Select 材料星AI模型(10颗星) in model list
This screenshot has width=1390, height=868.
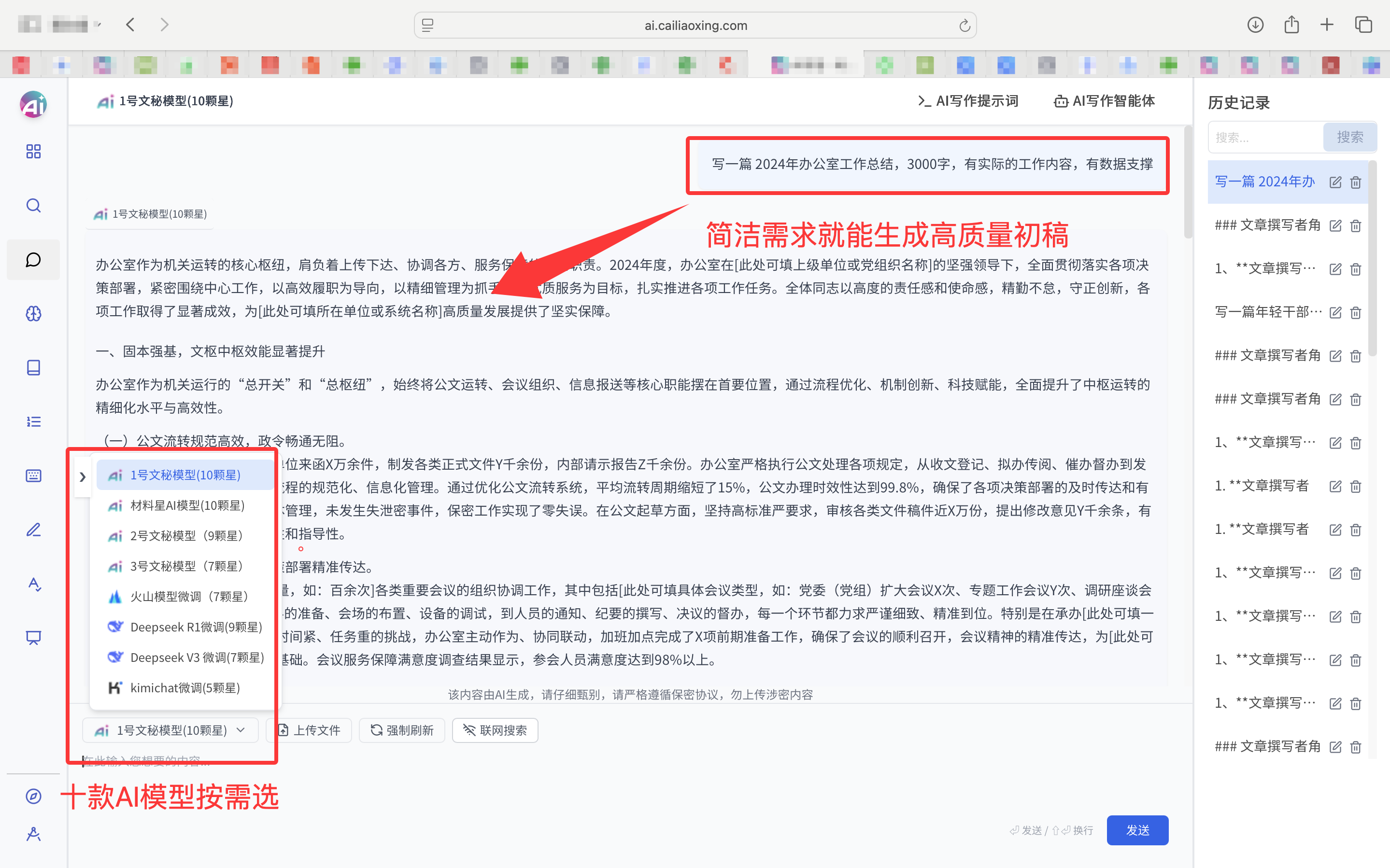click(x=185, y=505)
